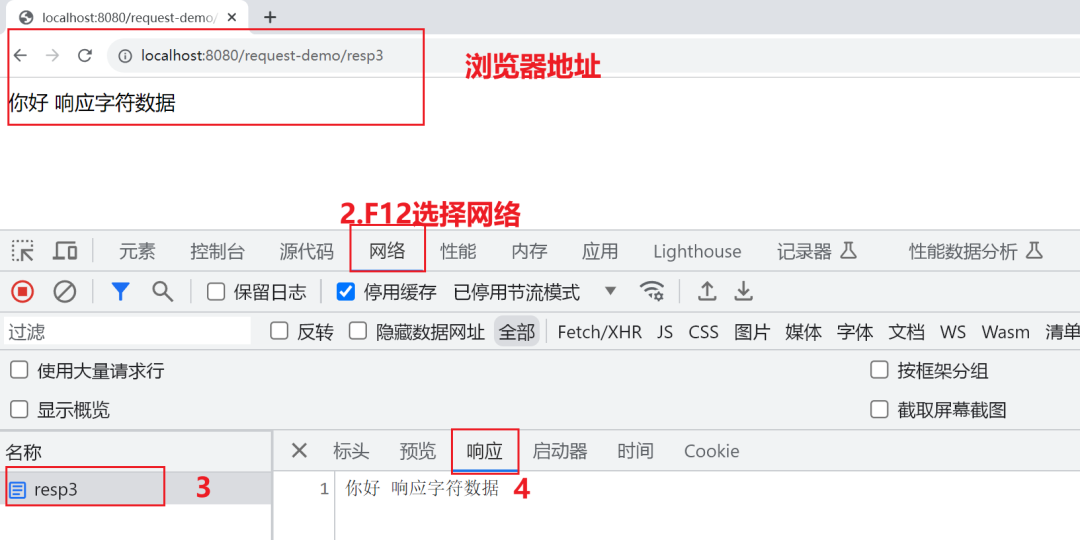Screen dimensions: 1080x540
Task: Open the 标头 tab of request details
Action: [351, 451]
